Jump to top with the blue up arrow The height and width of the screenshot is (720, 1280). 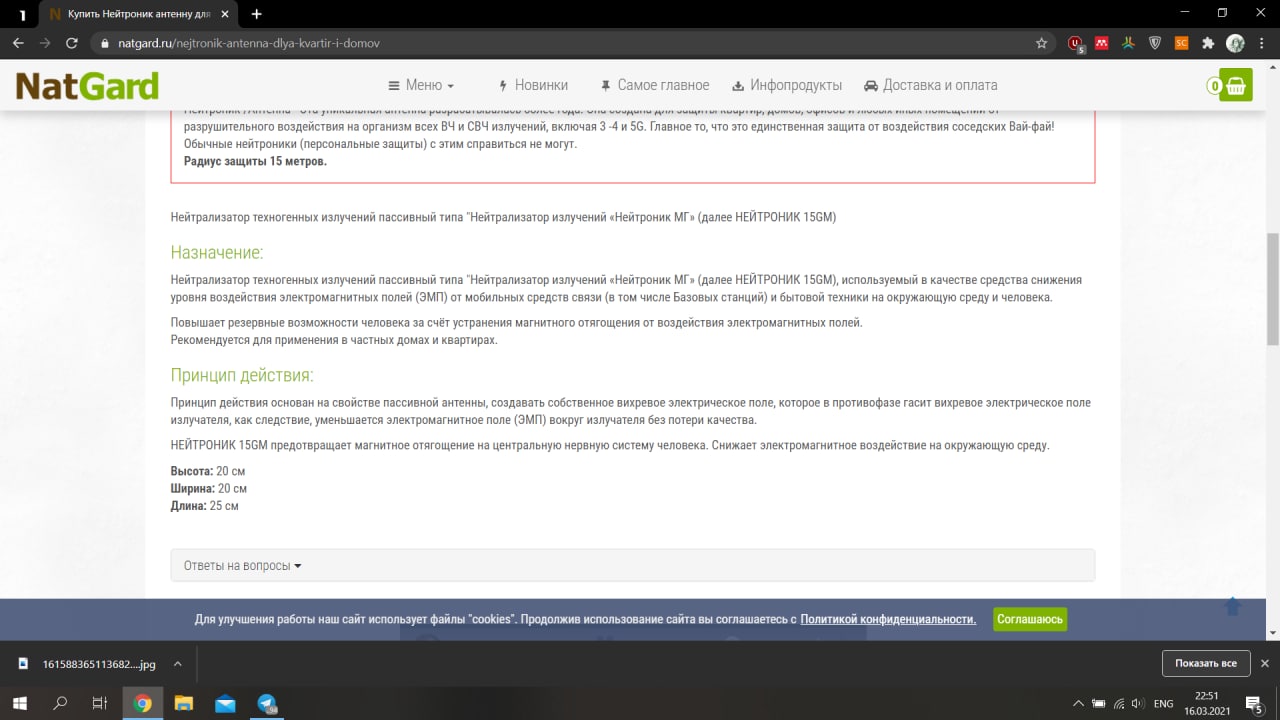pos(1233,606)
